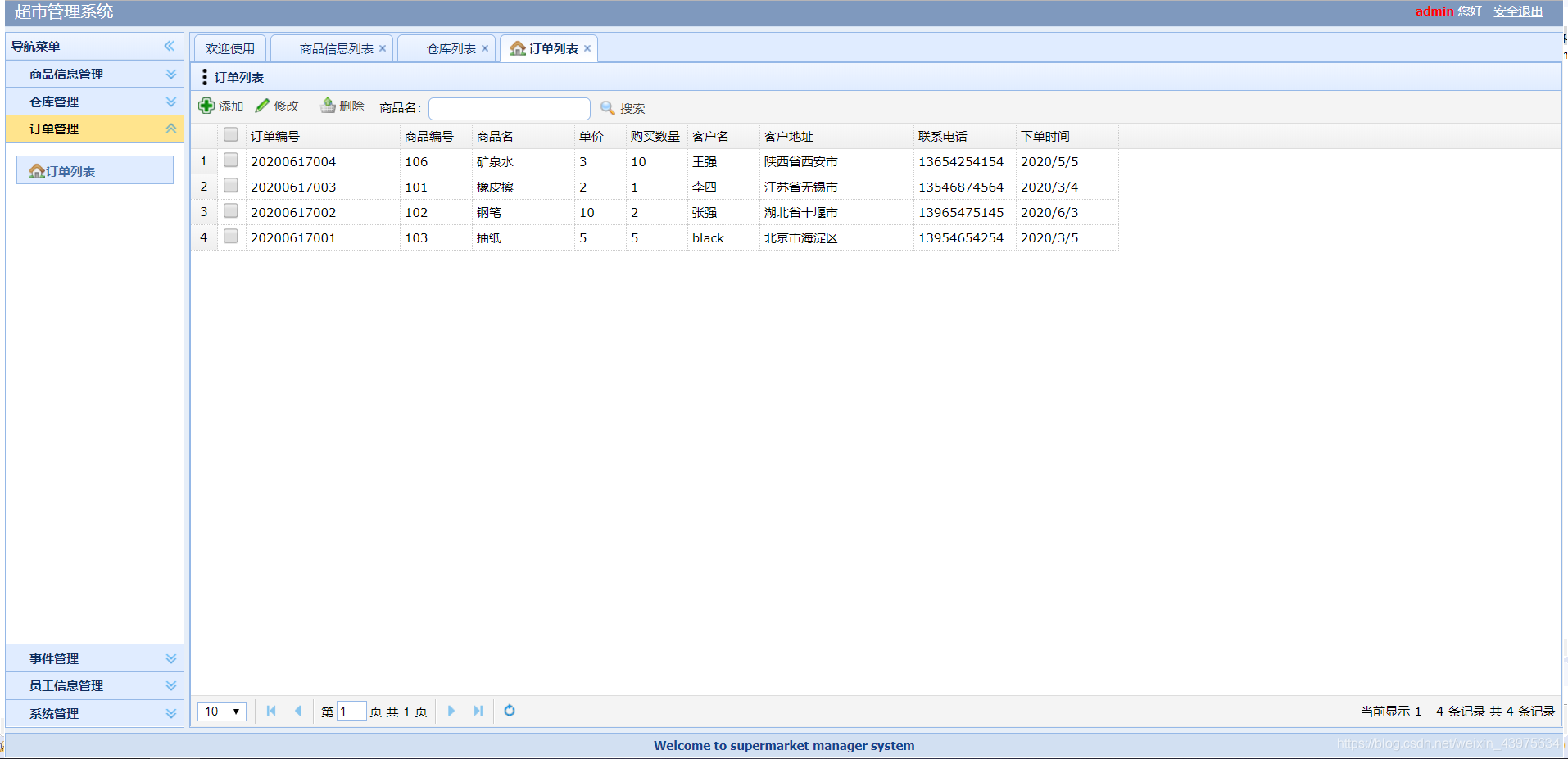This screenshot has height=759, width=1568.
Task: Close the 仓库列表 tab
Action: [x=485, y=49]
